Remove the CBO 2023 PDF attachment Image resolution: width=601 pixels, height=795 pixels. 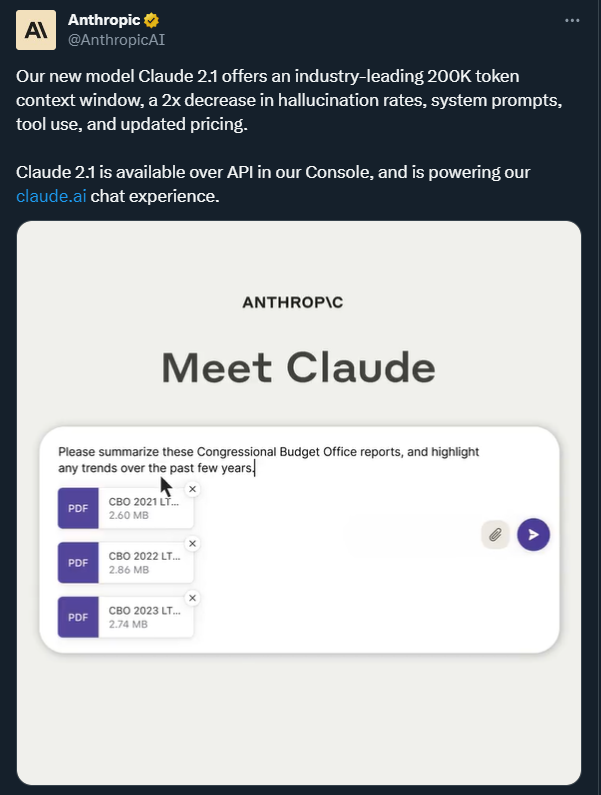point(193,598)
